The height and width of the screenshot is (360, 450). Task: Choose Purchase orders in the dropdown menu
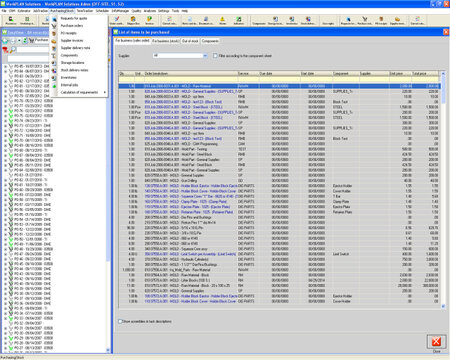click(x=72, y=26)
